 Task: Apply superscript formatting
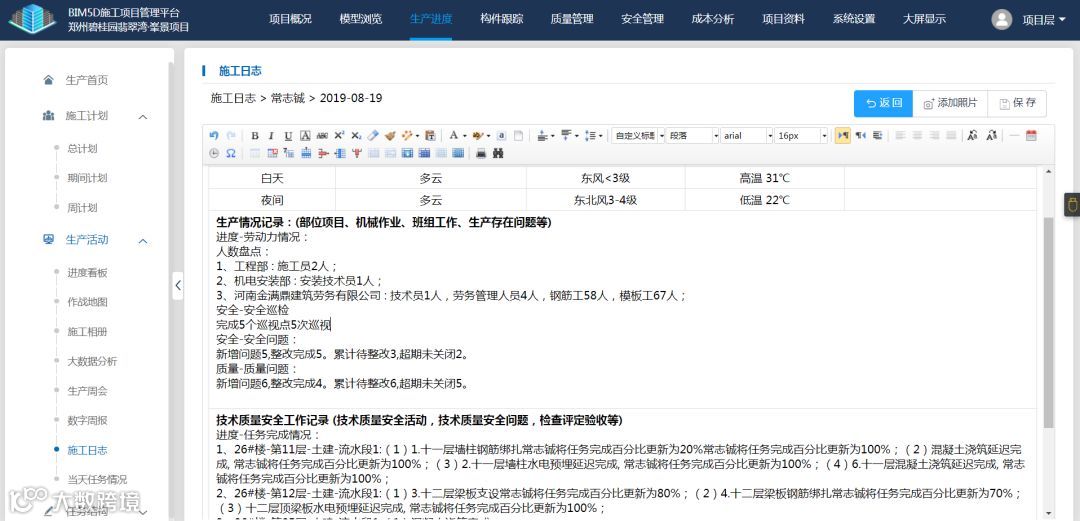point(339,136)
